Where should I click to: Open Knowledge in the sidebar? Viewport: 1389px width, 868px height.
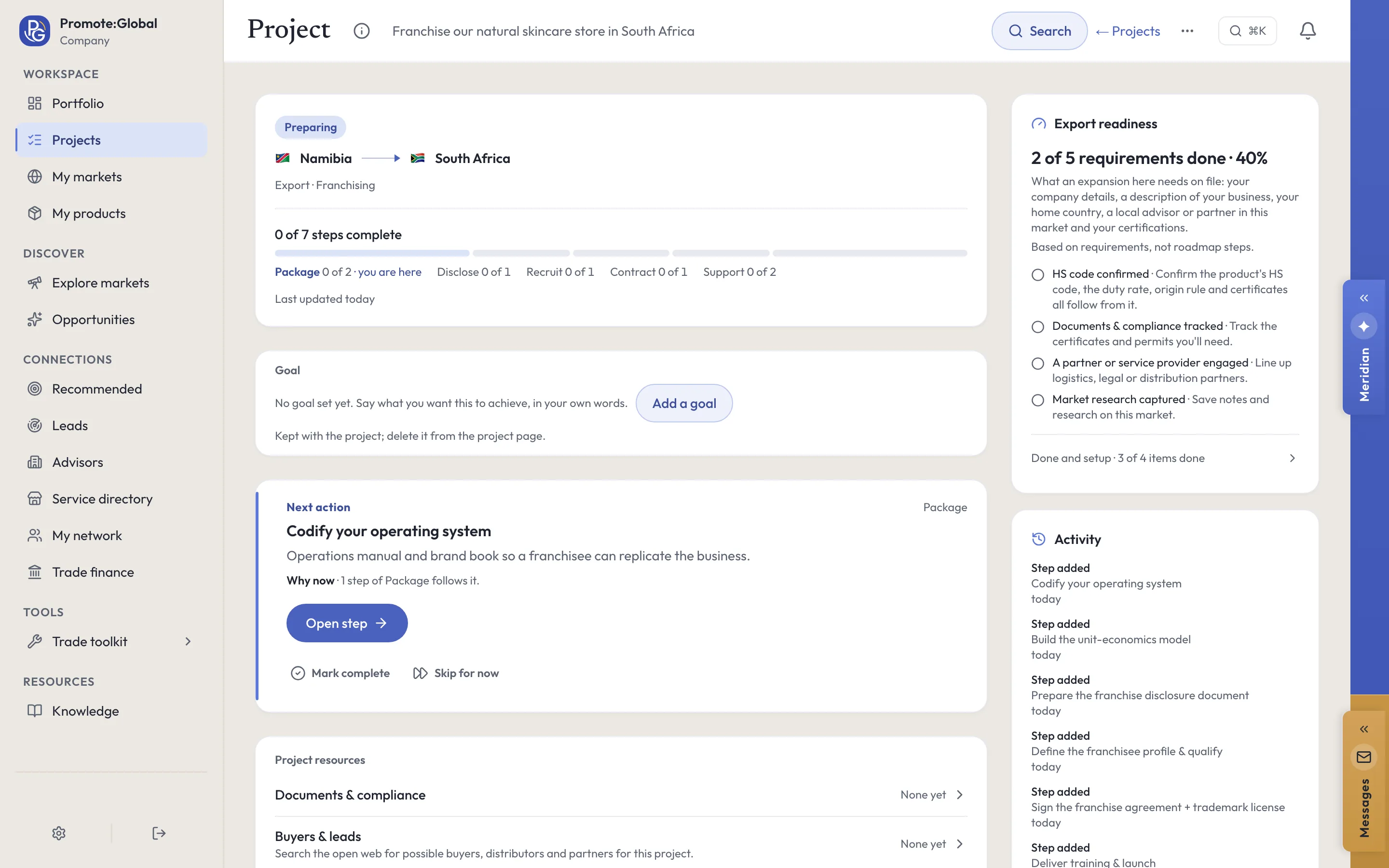(x=111, y=711)
